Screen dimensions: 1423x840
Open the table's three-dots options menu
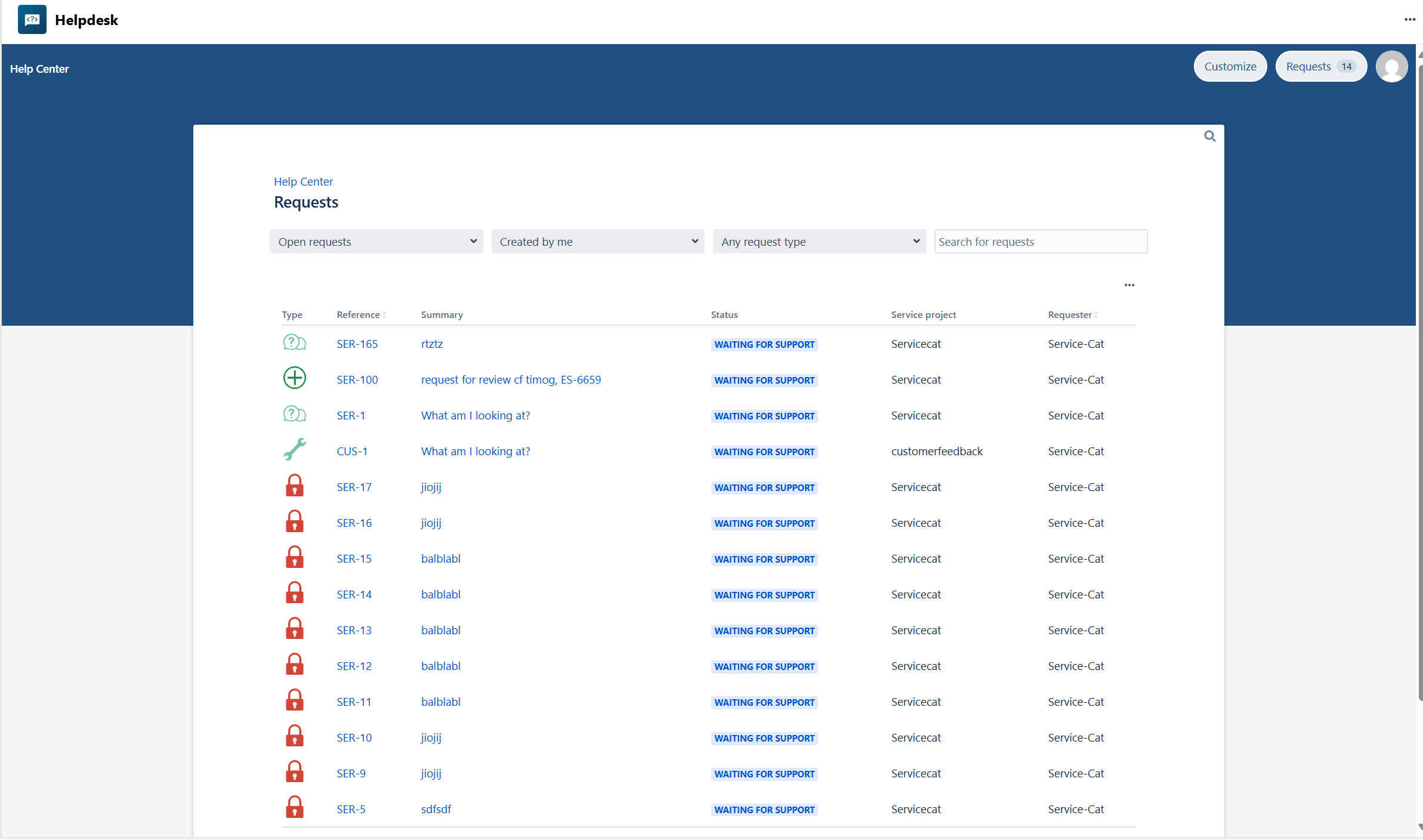pos(1129,285)
